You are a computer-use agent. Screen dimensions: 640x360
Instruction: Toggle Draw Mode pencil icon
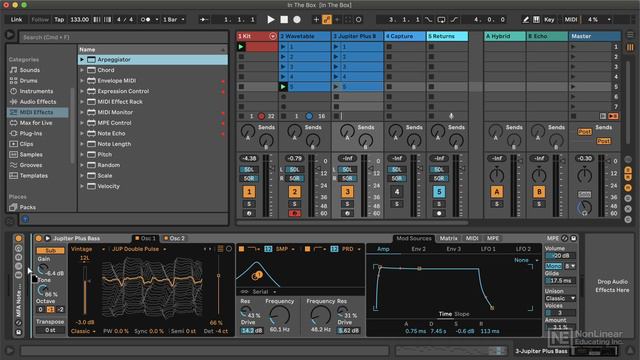pos(526,19)
